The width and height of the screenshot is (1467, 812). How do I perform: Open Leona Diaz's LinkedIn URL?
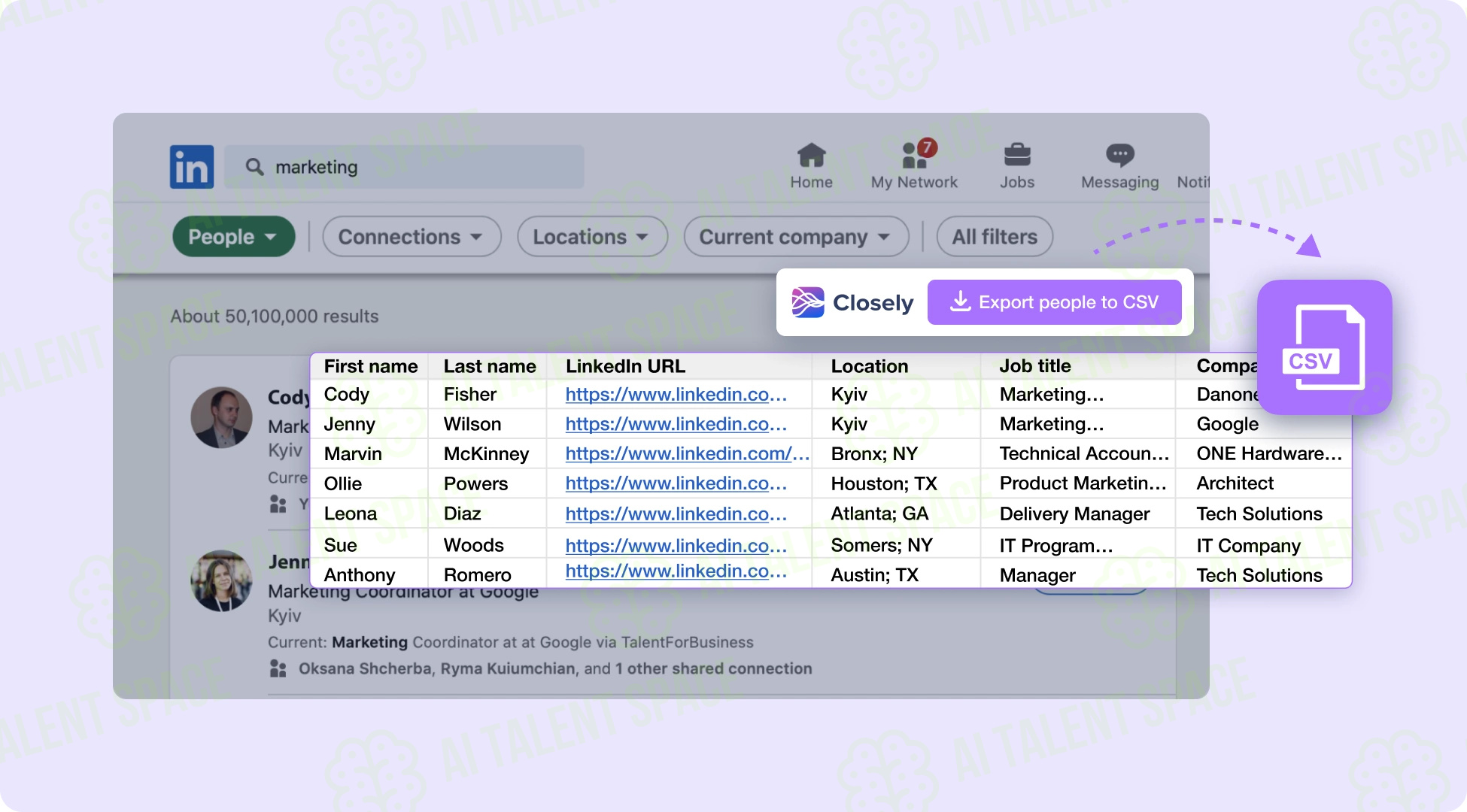(676, 514)
